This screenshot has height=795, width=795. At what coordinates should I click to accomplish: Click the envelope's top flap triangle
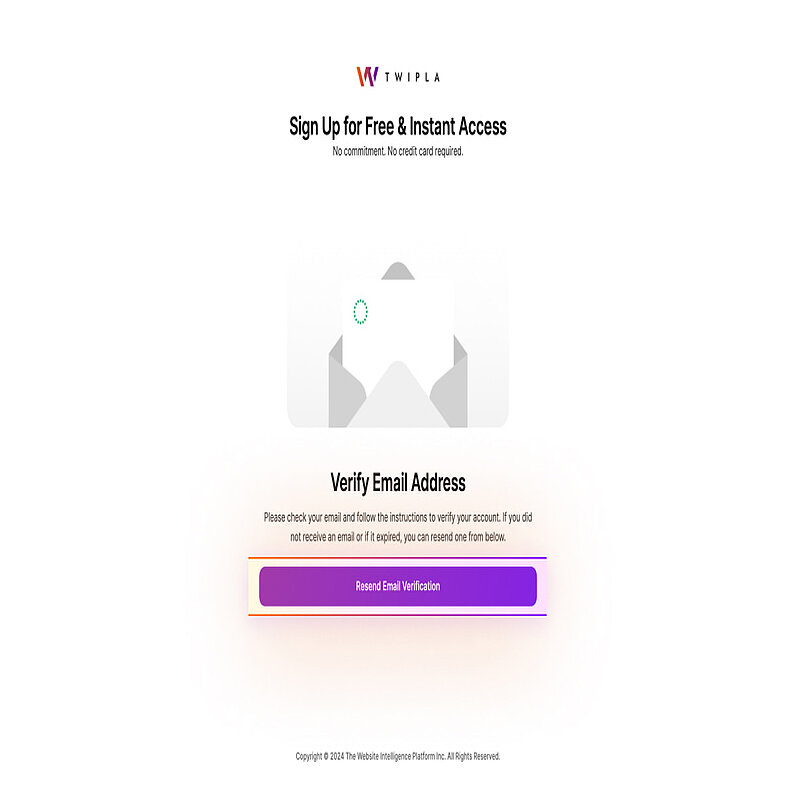click(398, 271)
